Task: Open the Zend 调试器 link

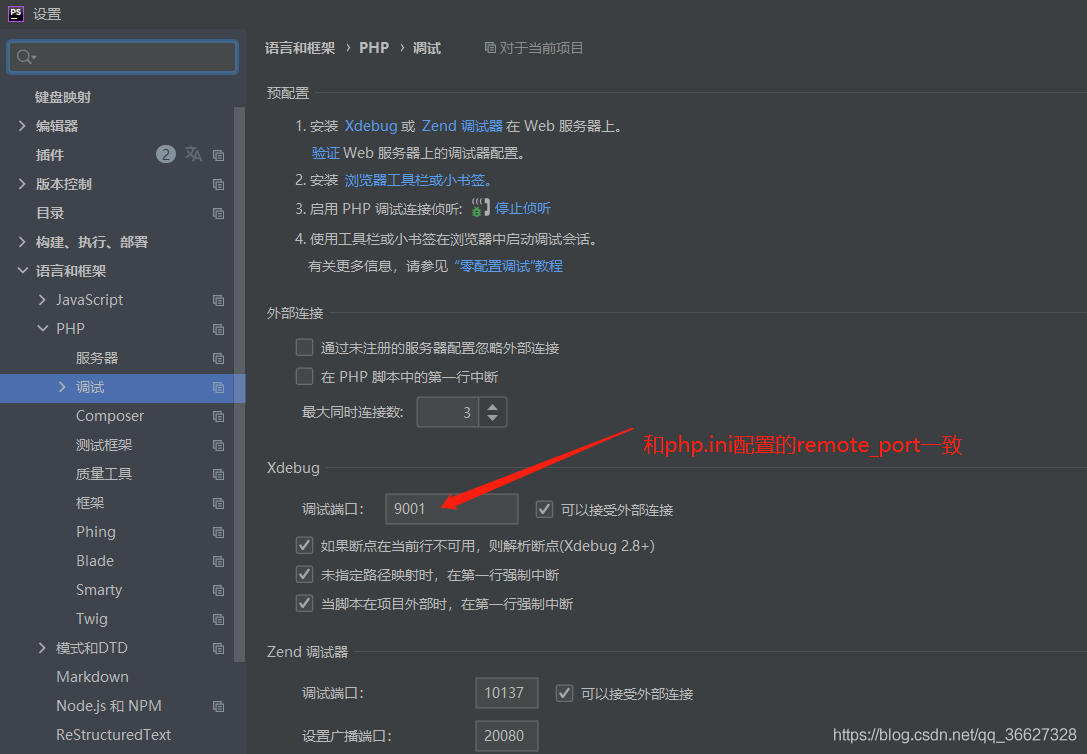Action: click(x=462, y=126)
